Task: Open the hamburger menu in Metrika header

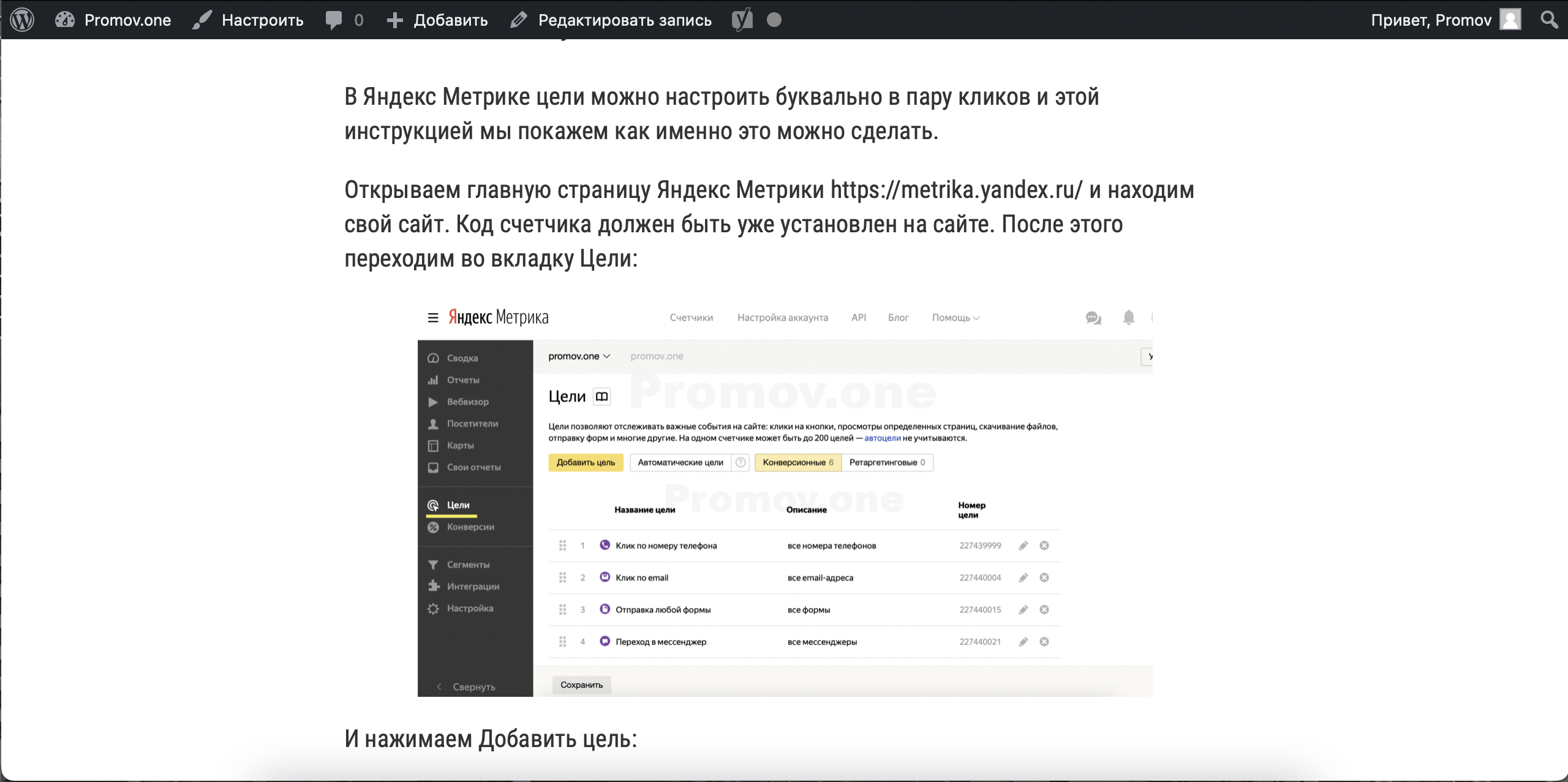Action: [432, 317]
